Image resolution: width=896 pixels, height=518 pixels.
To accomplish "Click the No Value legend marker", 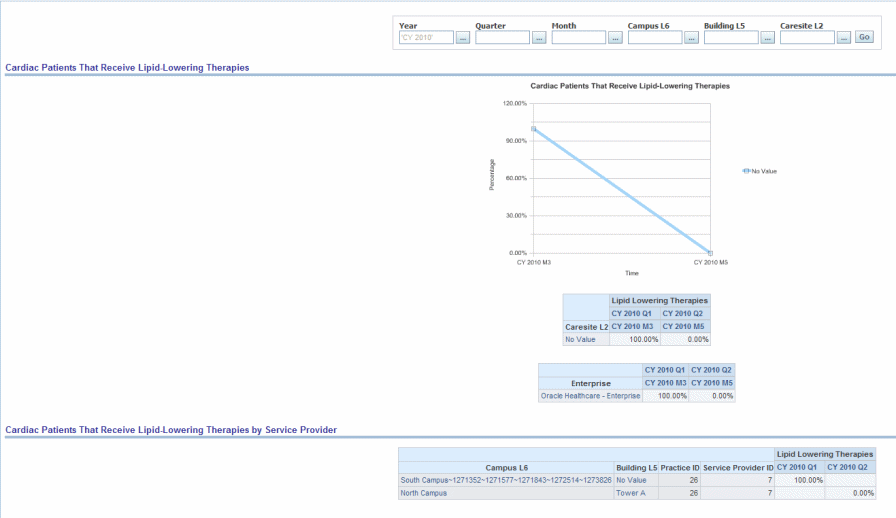I will pos(746,171).
